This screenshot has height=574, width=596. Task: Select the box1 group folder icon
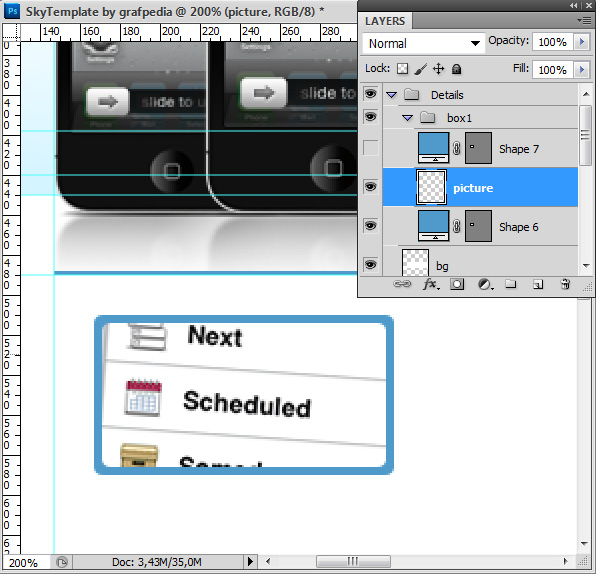point(428,118)
